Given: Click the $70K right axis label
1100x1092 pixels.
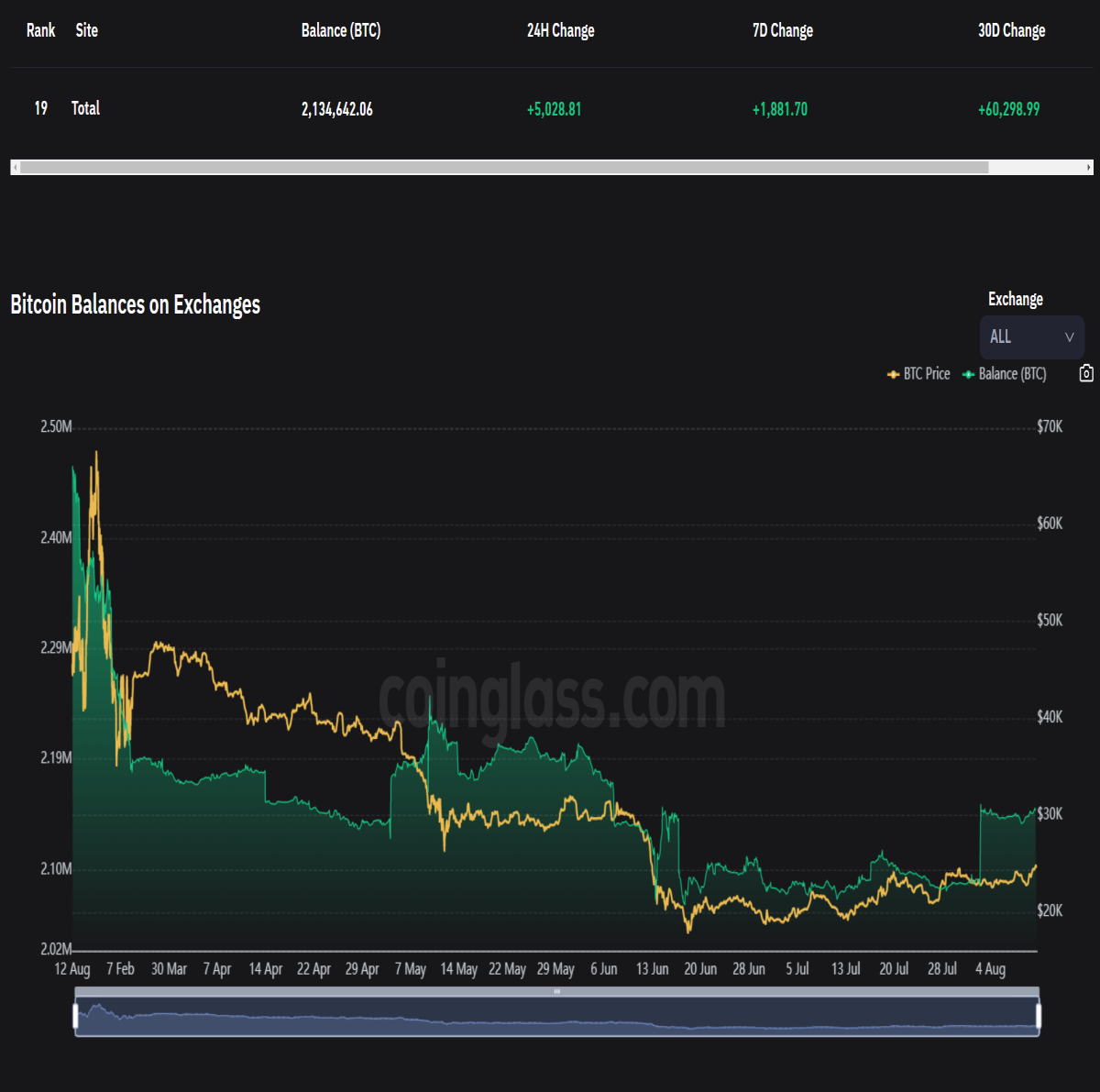Looking at the screenshot, I should tap(1050, 426).
